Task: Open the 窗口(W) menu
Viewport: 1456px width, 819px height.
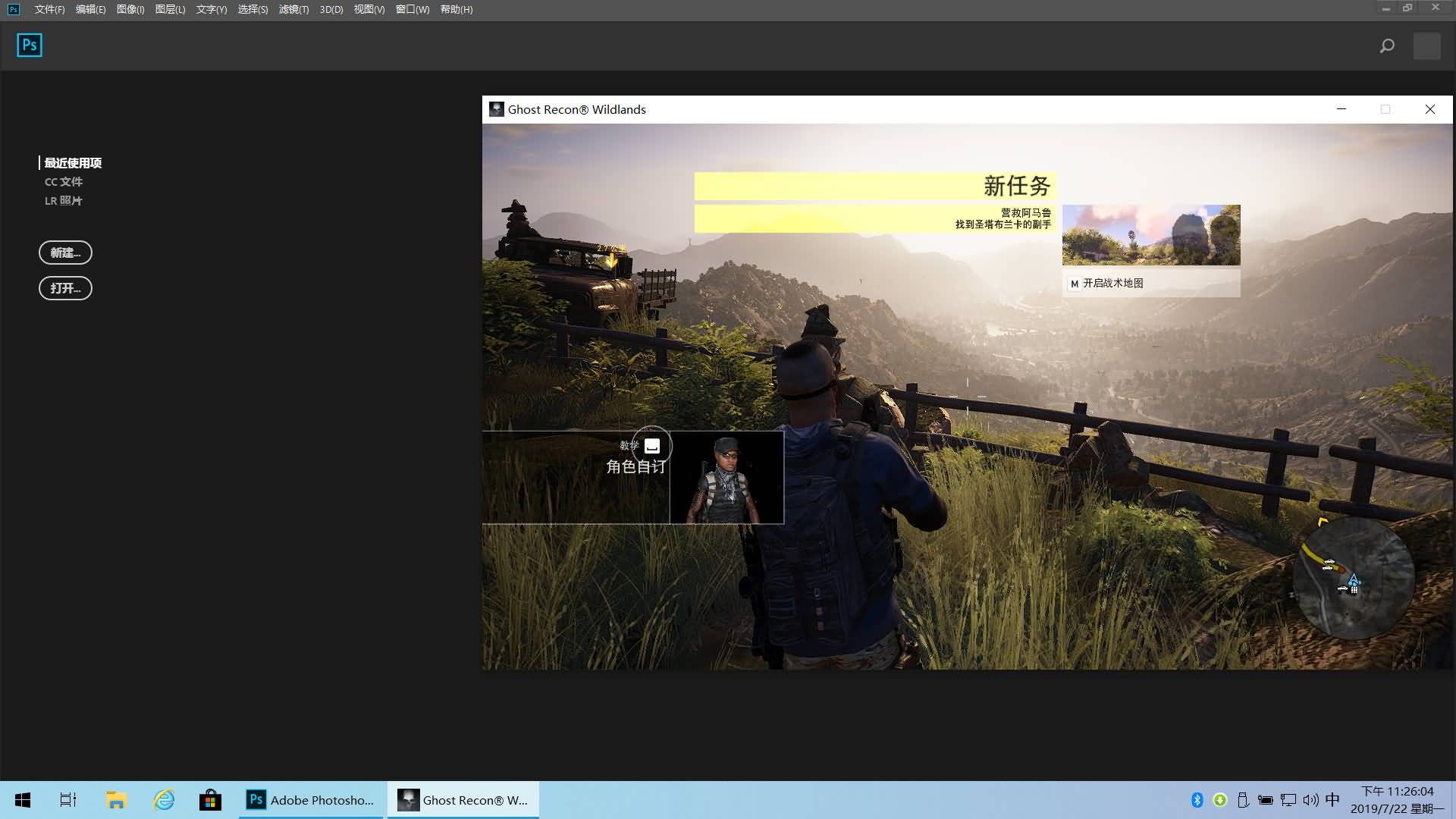Action: 413,9
